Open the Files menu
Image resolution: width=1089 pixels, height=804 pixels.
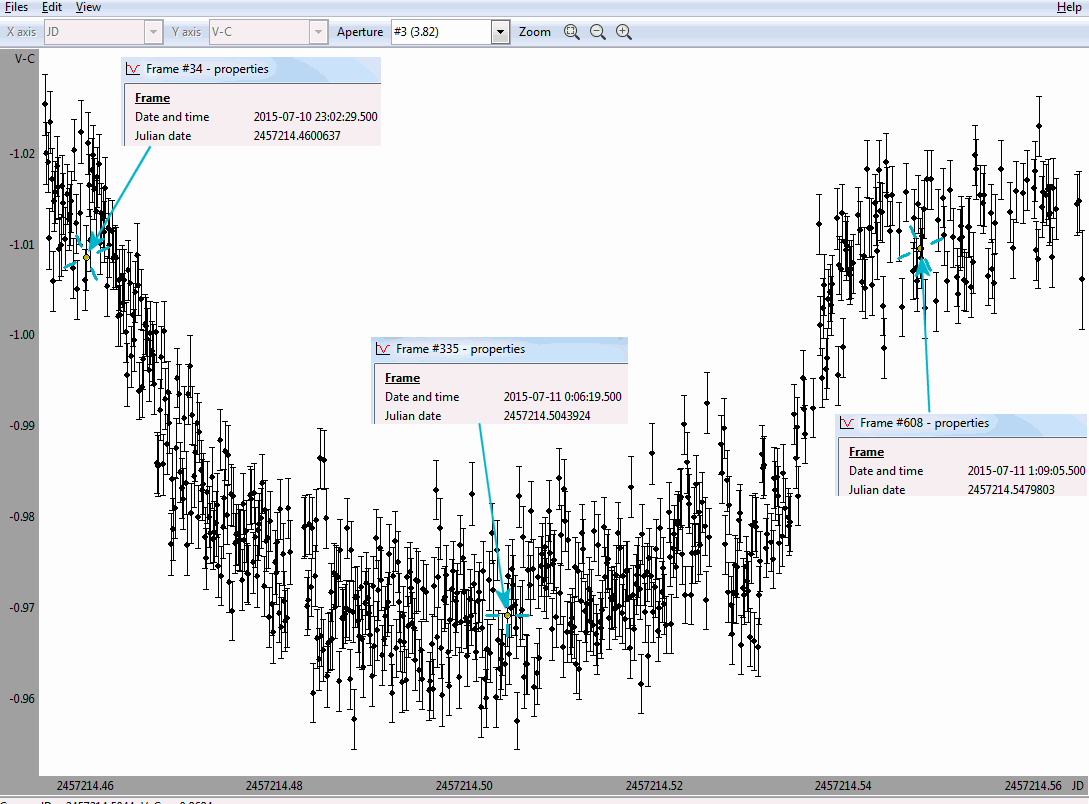[x=16, y=7]
